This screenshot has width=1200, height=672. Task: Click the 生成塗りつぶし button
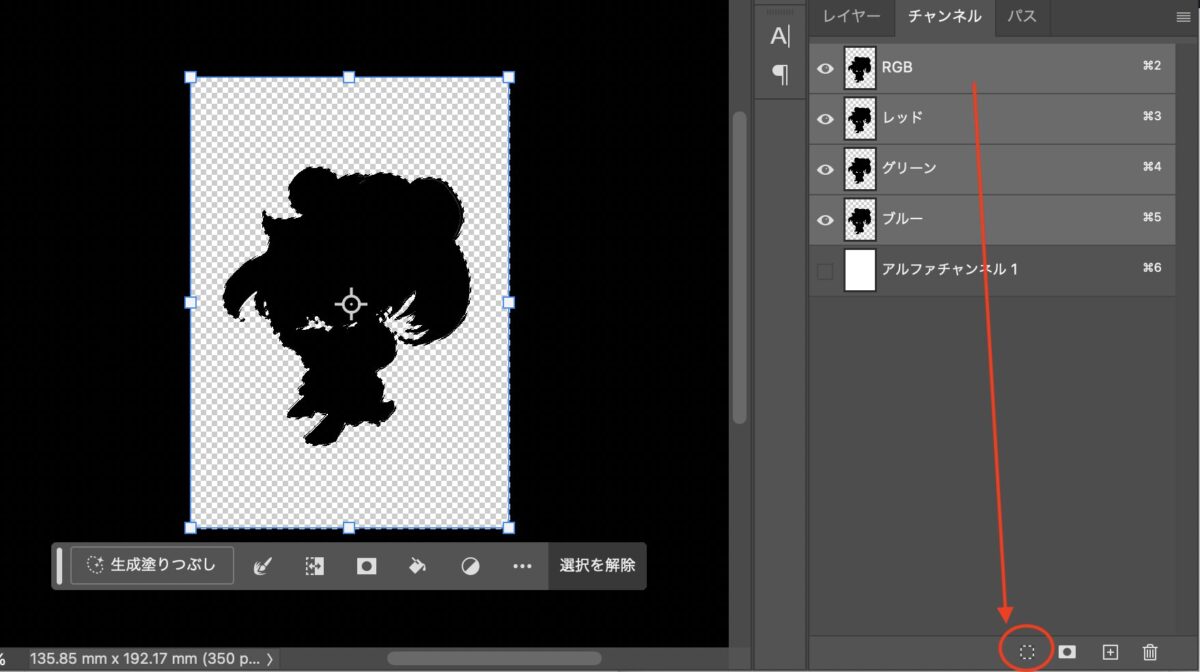point(152,565)
